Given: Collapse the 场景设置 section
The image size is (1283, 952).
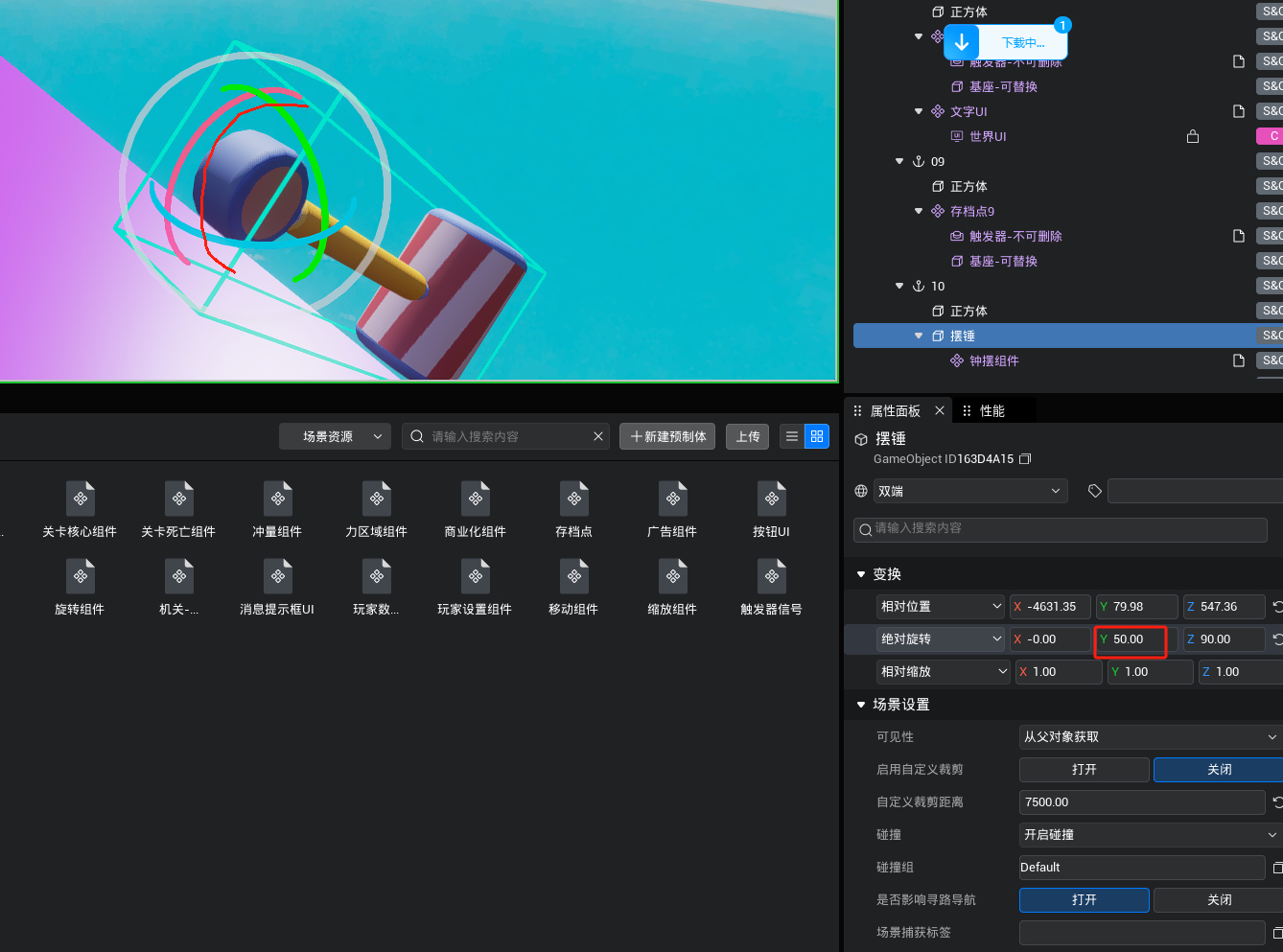Looking at the screenshot, I should click(x=861, y=705).
